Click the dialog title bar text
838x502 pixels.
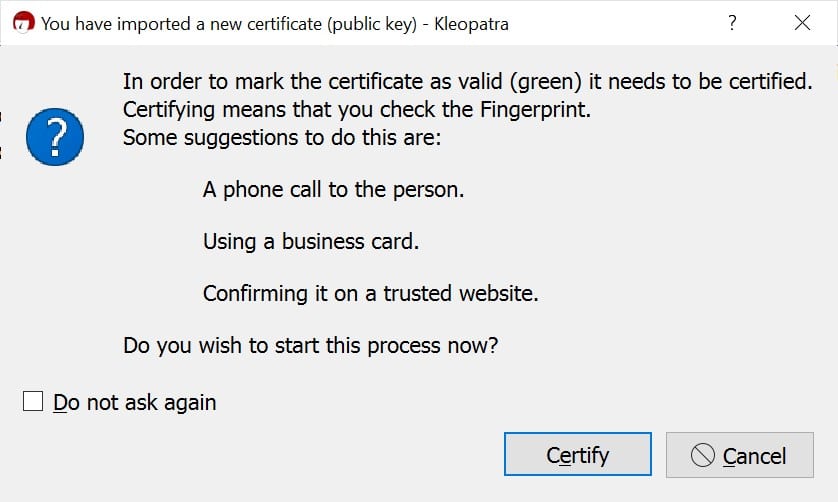click(x=275, y=24)
